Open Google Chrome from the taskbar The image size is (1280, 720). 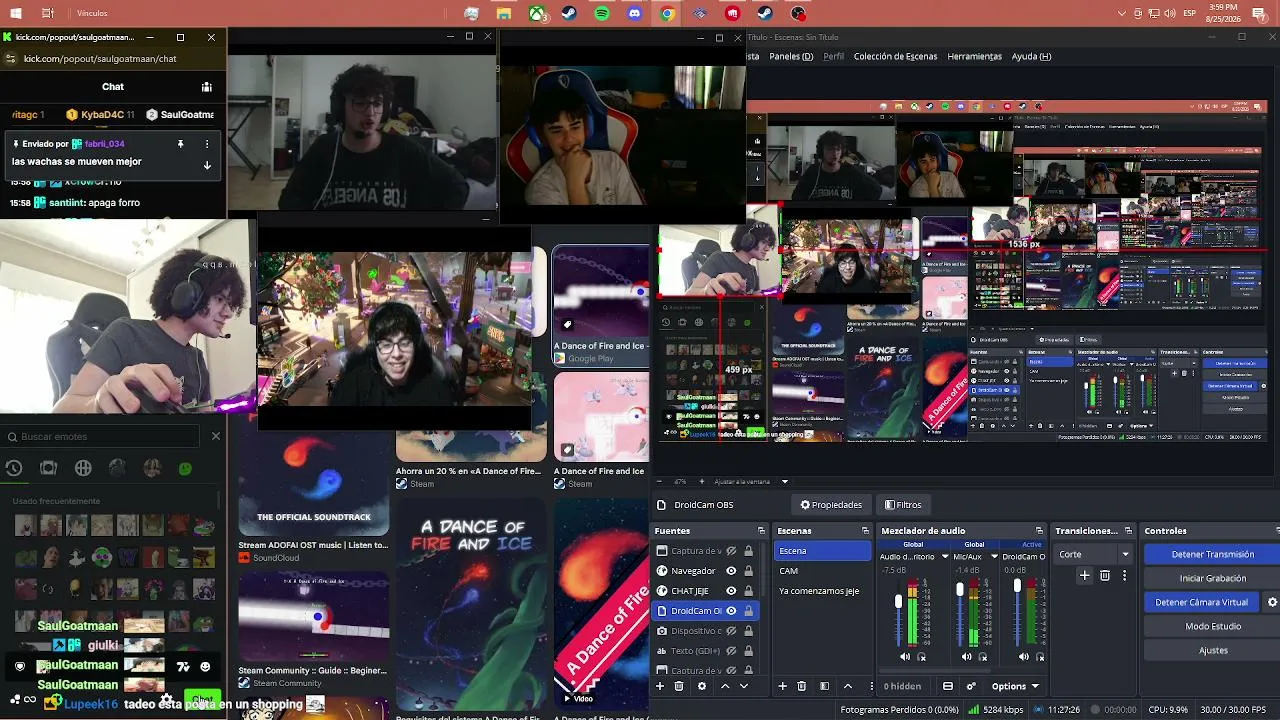(x=667, y=14)
